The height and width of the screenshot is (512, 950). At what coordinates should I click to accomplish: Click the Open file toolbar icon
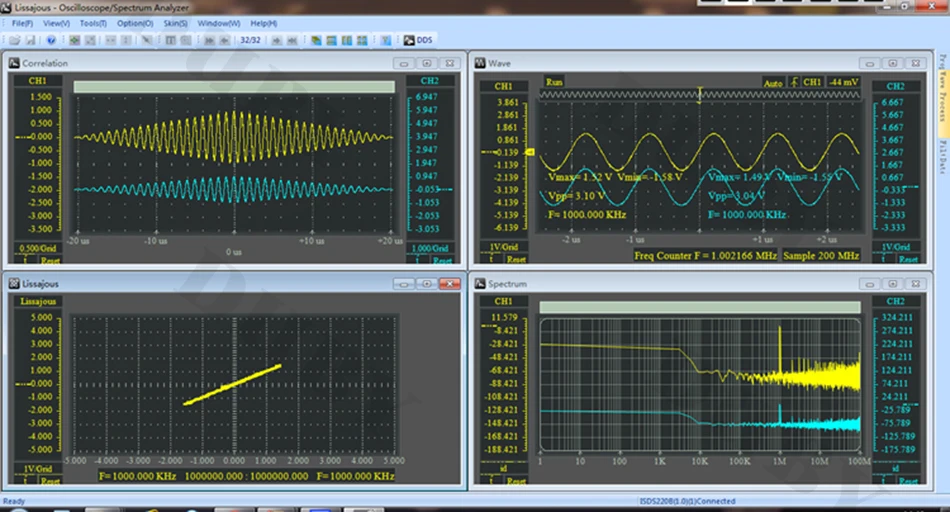(x=15, y=40)
